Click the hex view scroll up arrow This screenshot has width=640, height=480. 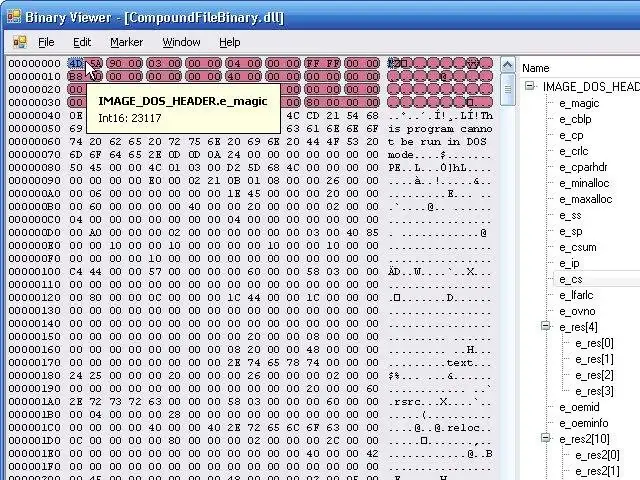pyautogui.click(x=508, y=64)
